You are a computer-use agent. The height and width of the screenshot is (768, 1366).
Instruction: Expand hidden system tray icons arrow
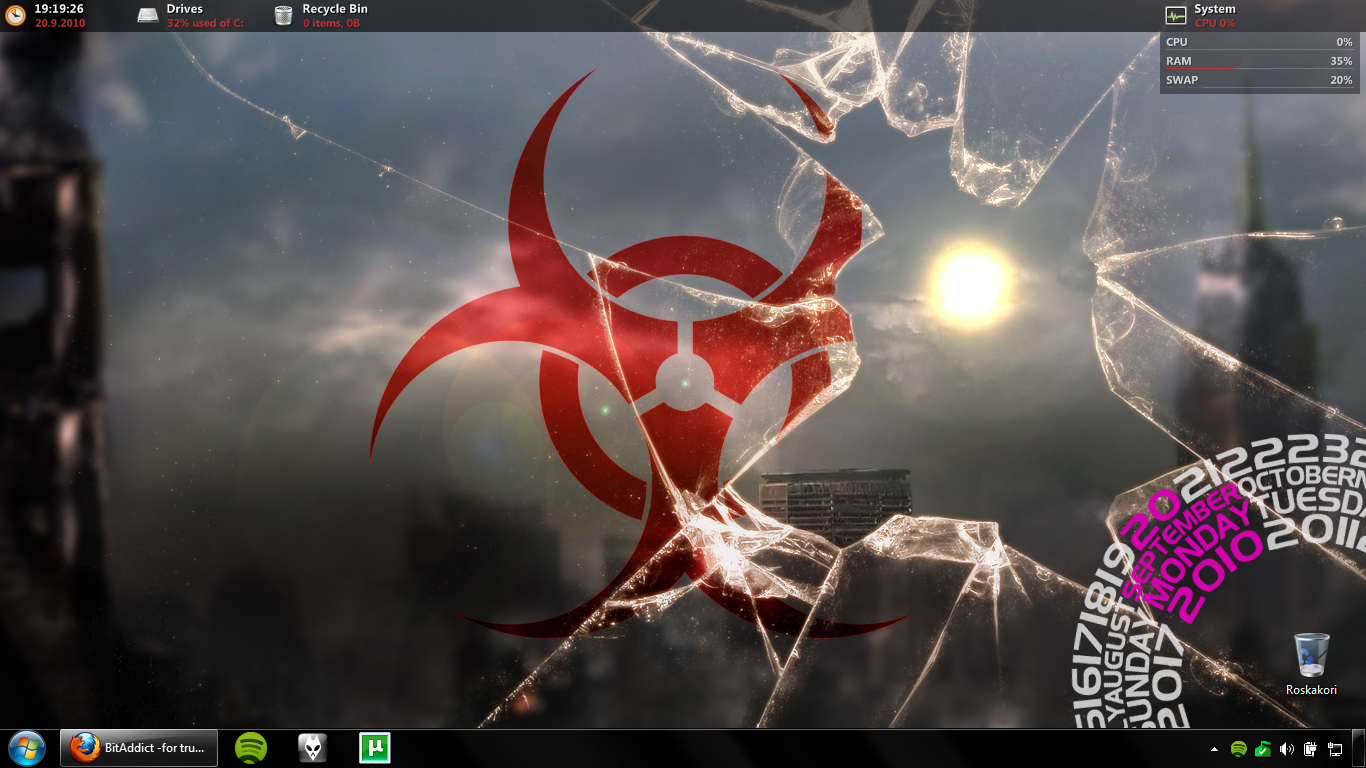click(x=1215, y=749)
